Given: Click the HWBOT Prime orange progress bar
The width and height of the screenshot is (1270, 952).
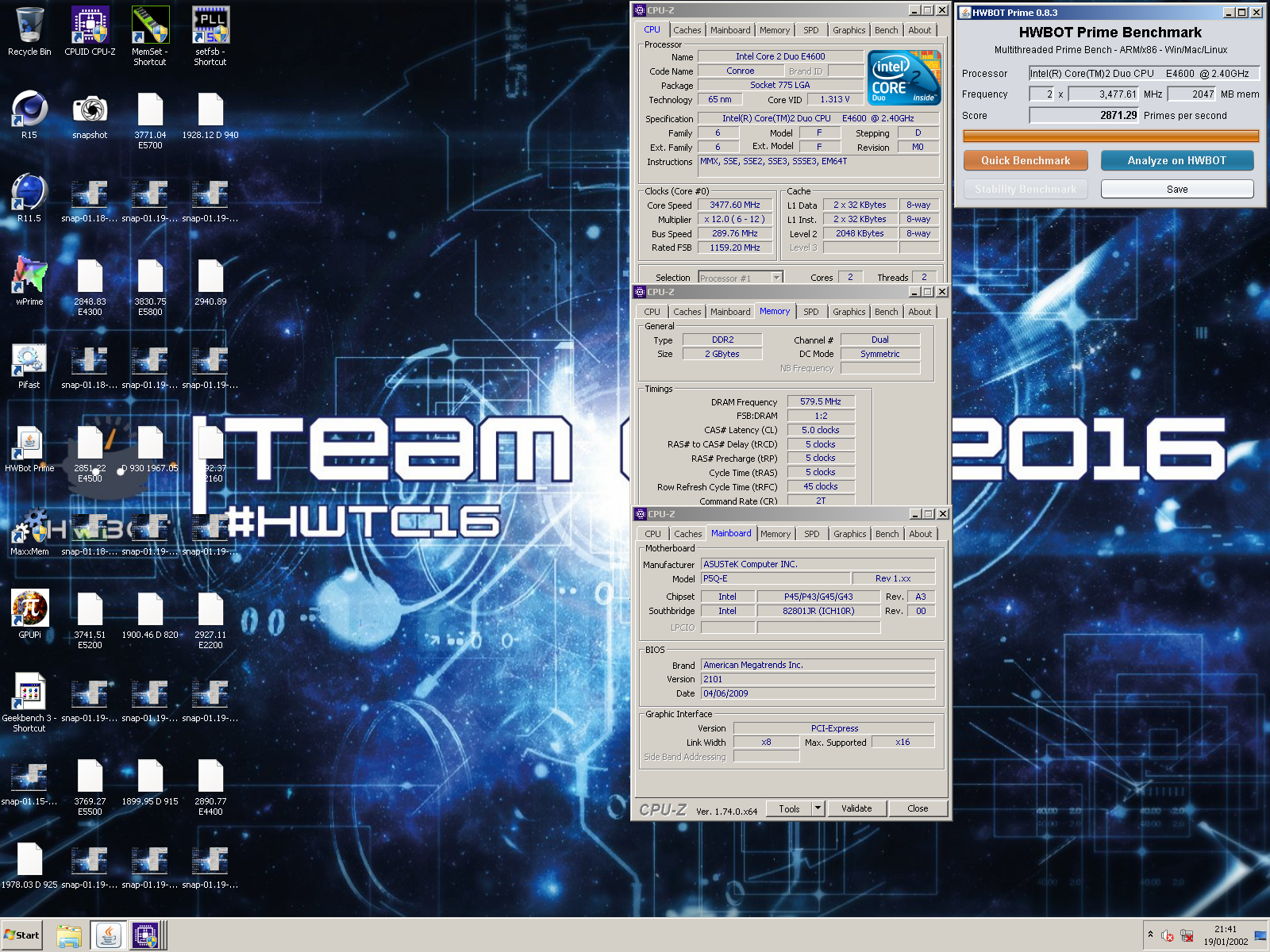Looking at the screenshot, I should pyautogui.click(x=1110, y=136).
